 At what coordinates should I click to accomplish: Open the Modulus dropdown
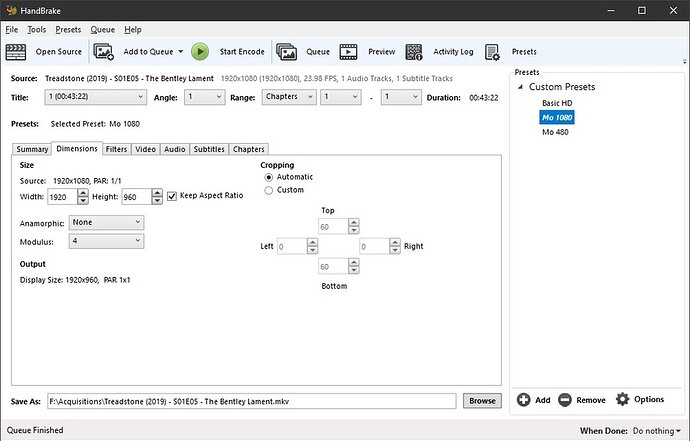click(x=106, y=241)
